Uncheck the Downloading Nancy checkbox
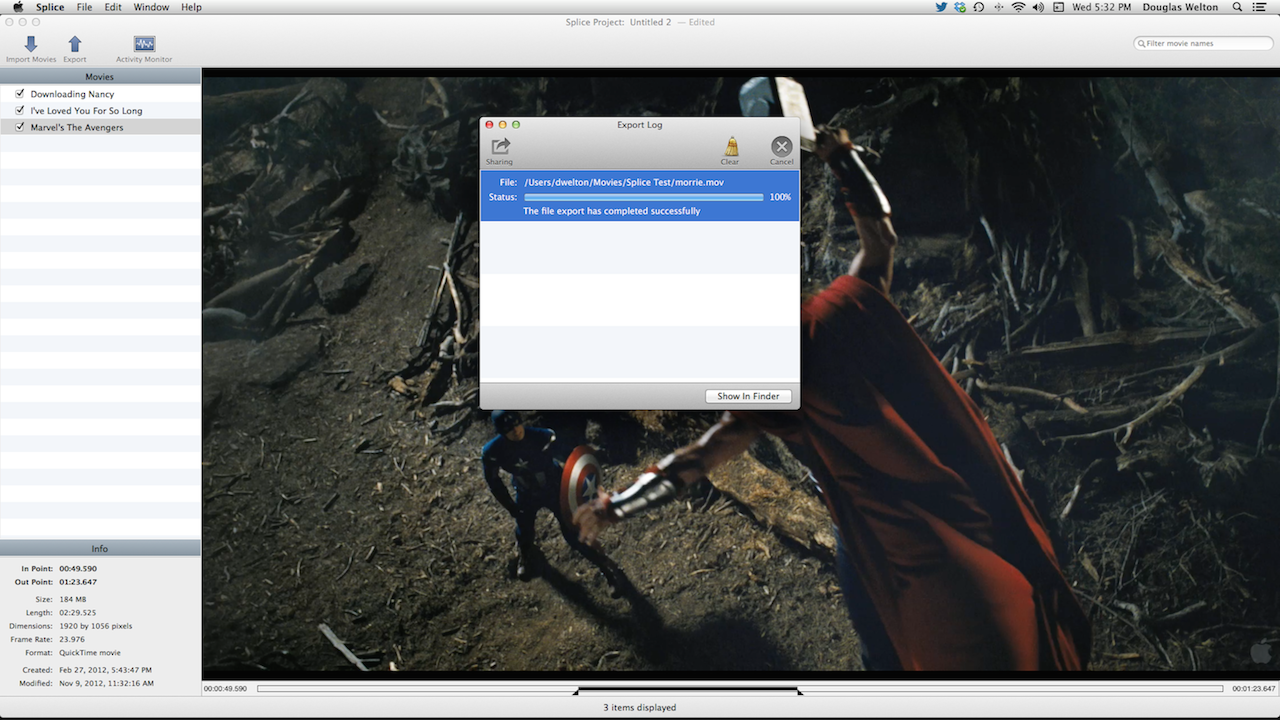Viewport: 1280px width, 720px height. click(19, 93)
